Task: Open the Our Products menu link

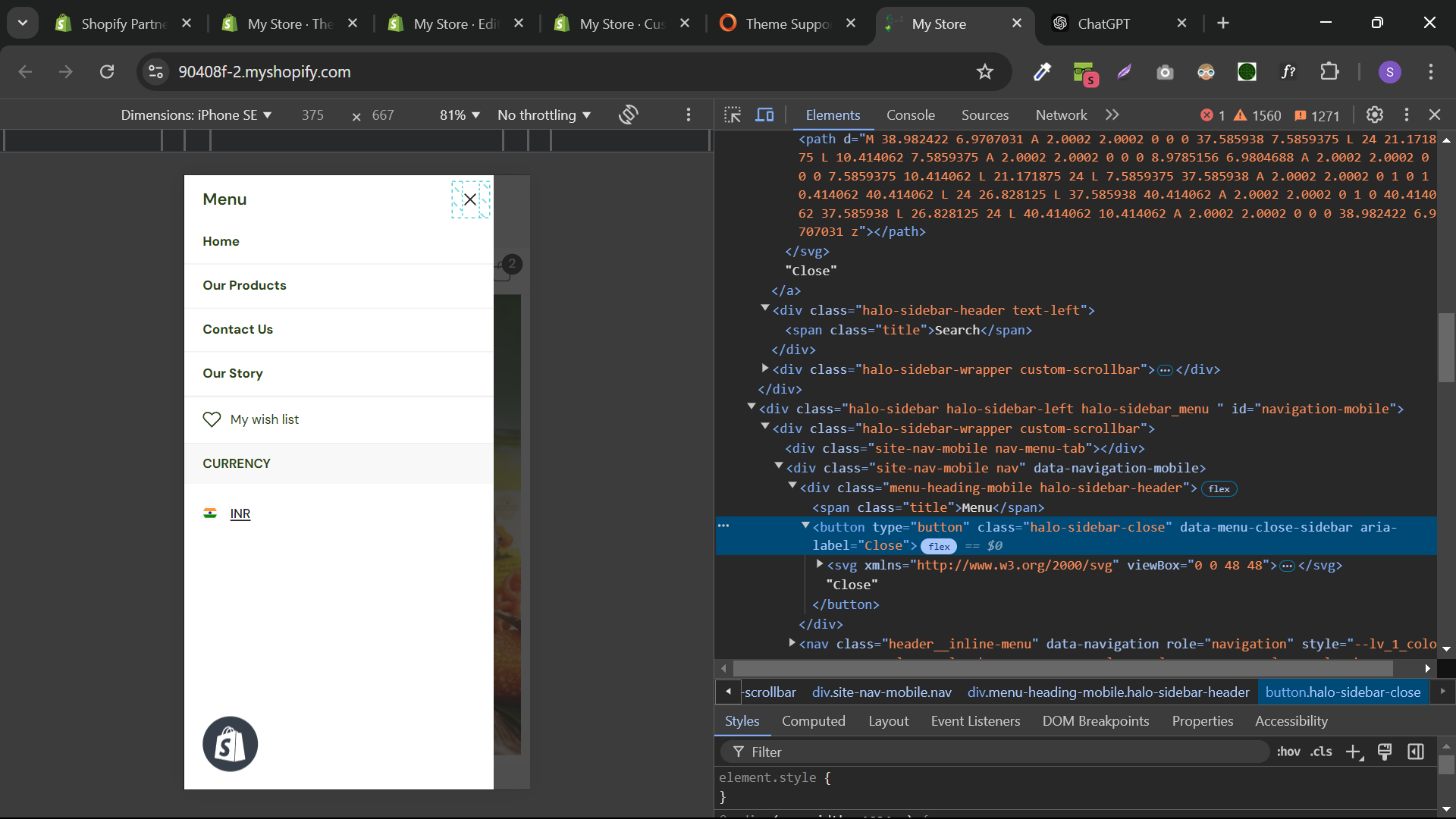Action: (x=244, y=285)
